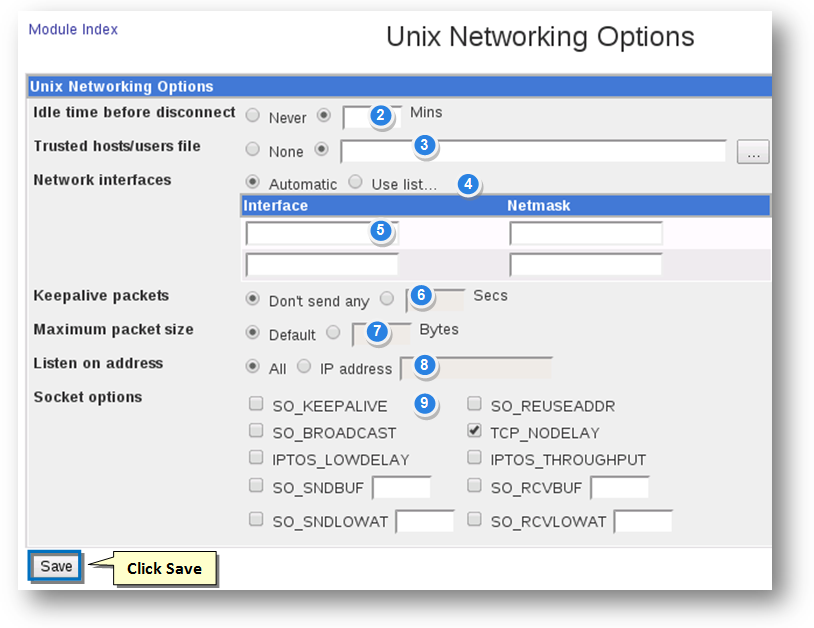Click the SO_SNDBUF value field
The image size is (814, 628).
[401, 487]
